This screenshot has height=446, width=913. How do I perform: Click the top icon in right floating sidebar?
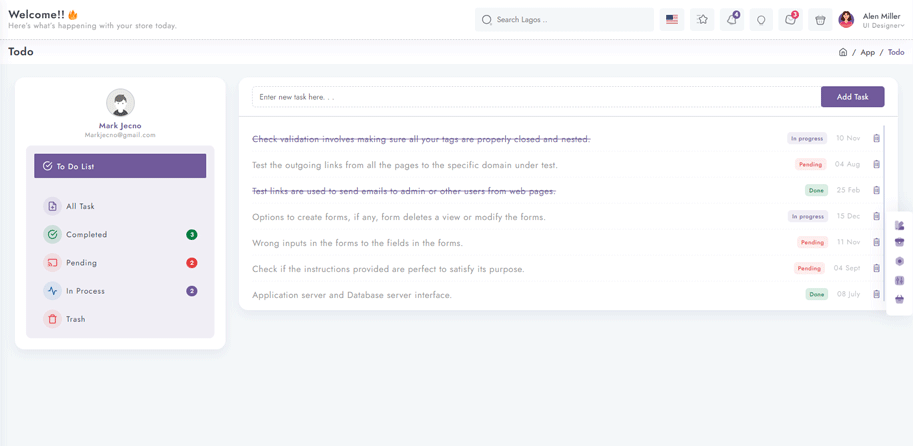(900, 225)
